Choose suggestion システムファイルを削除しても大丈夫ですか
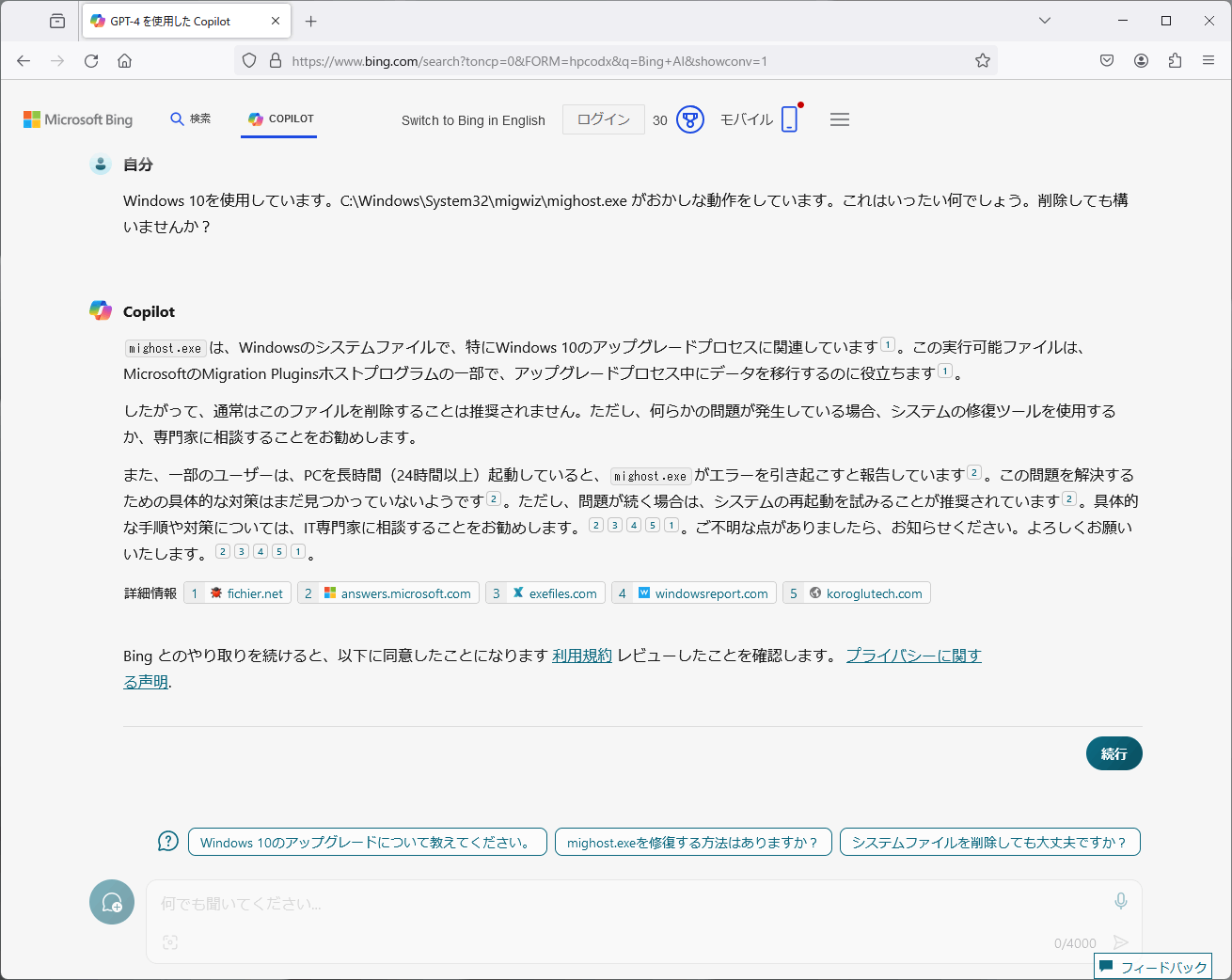 990,842
